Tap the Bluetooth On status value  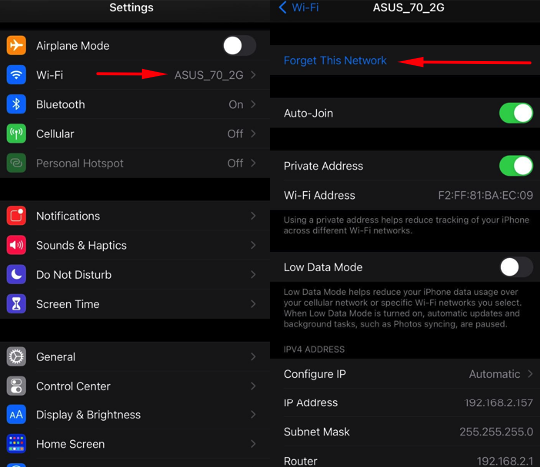(236, 104)
